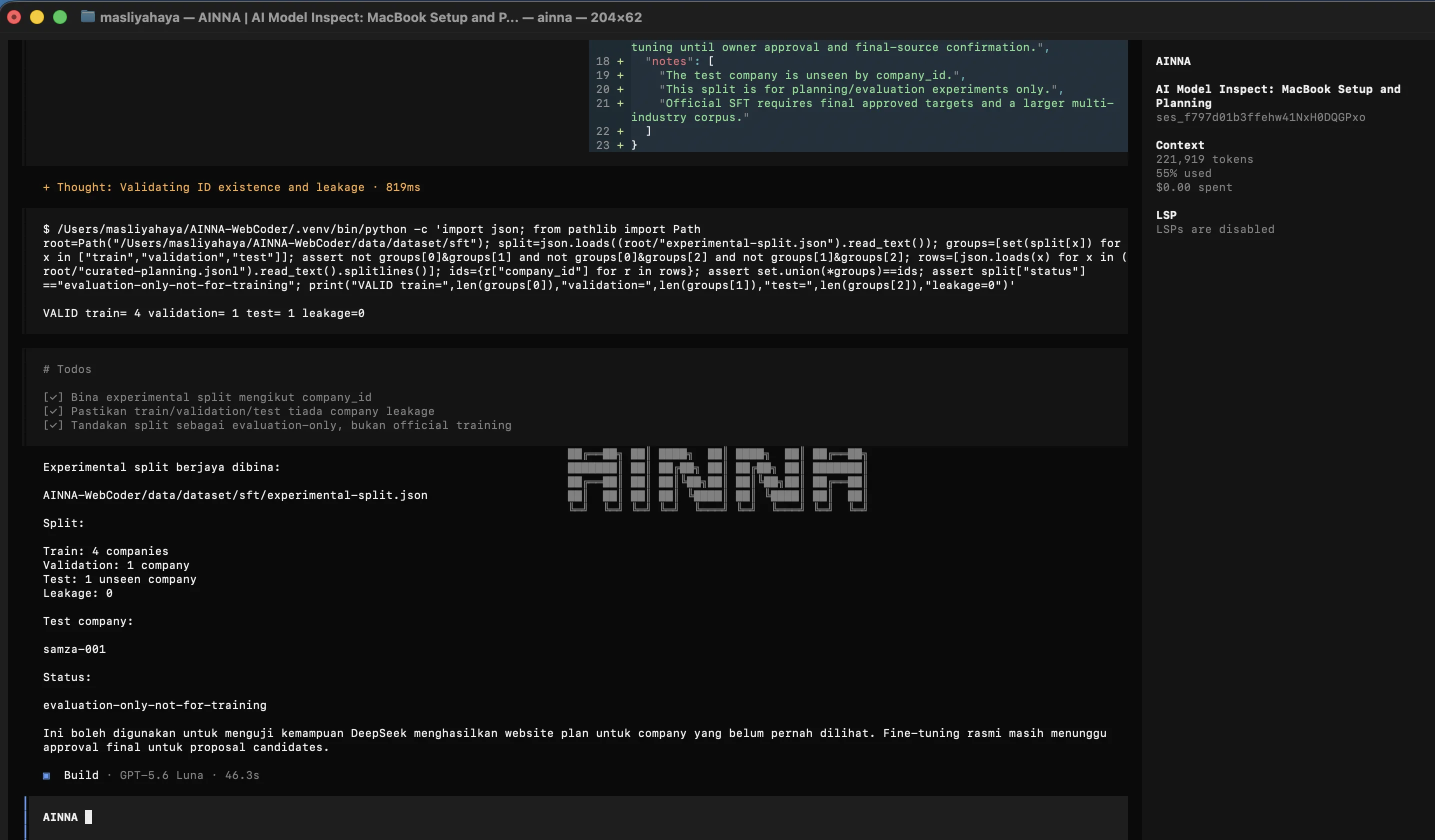Click the checkbox for 'Bina experimental split mengikut company_id'

click(53, 397)
